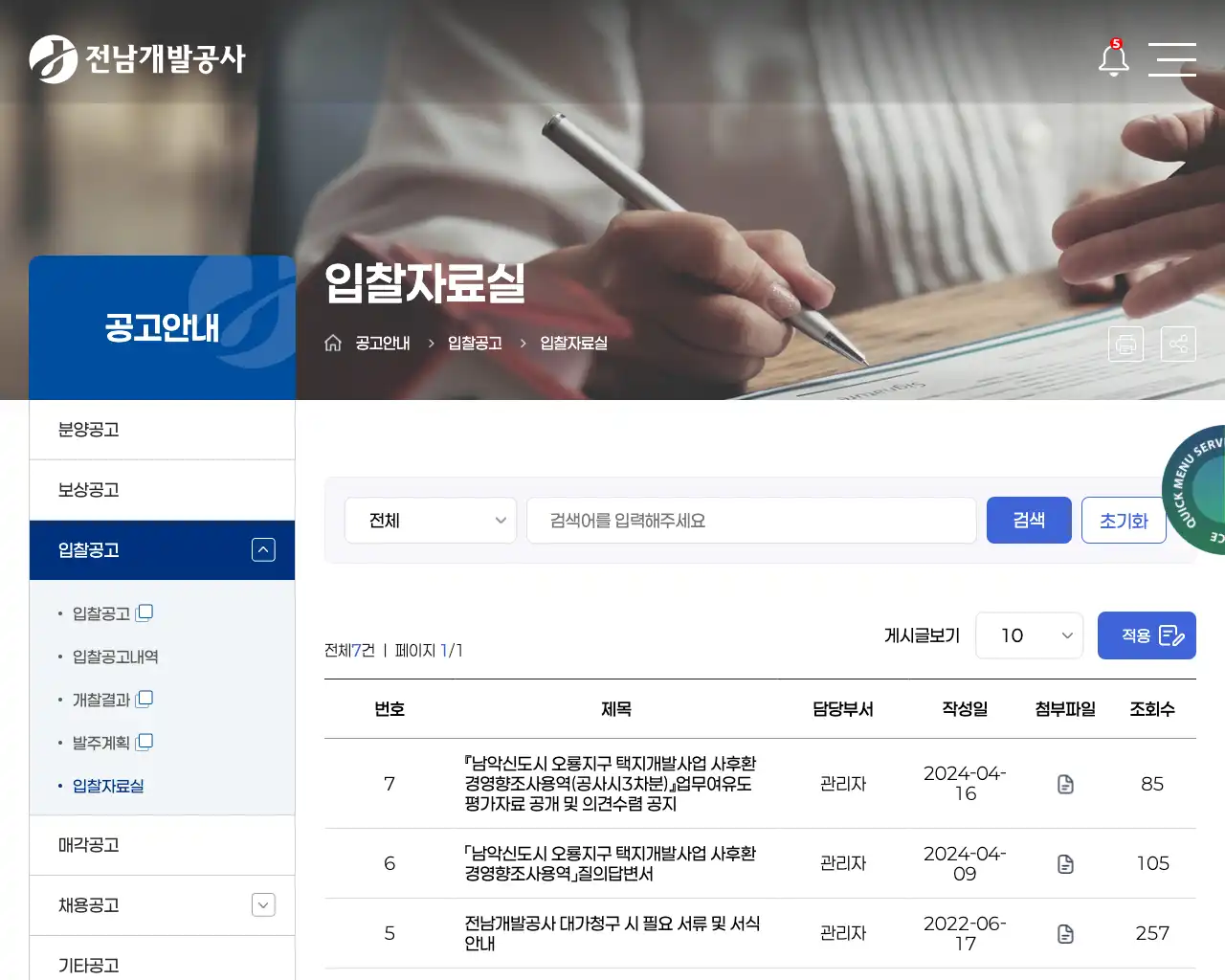Open the 질의답변서 post
The width and height of the screenshot is (1225, 980).
611,863
